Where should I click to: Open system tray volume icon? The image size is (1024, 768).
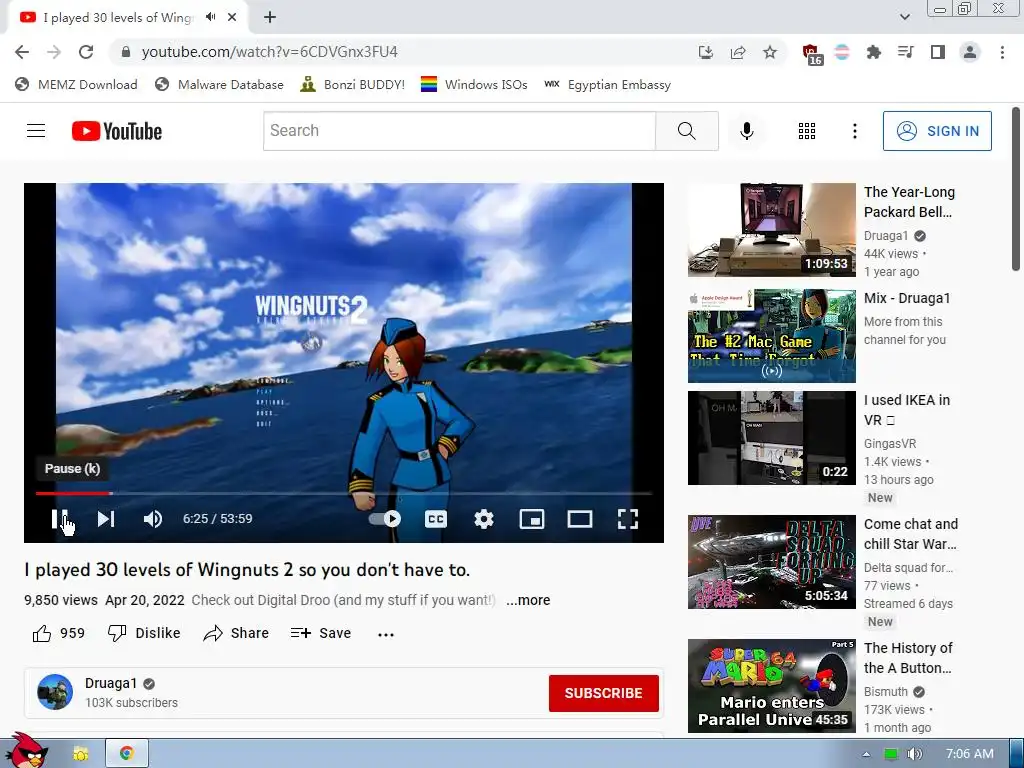coord(915,754)
